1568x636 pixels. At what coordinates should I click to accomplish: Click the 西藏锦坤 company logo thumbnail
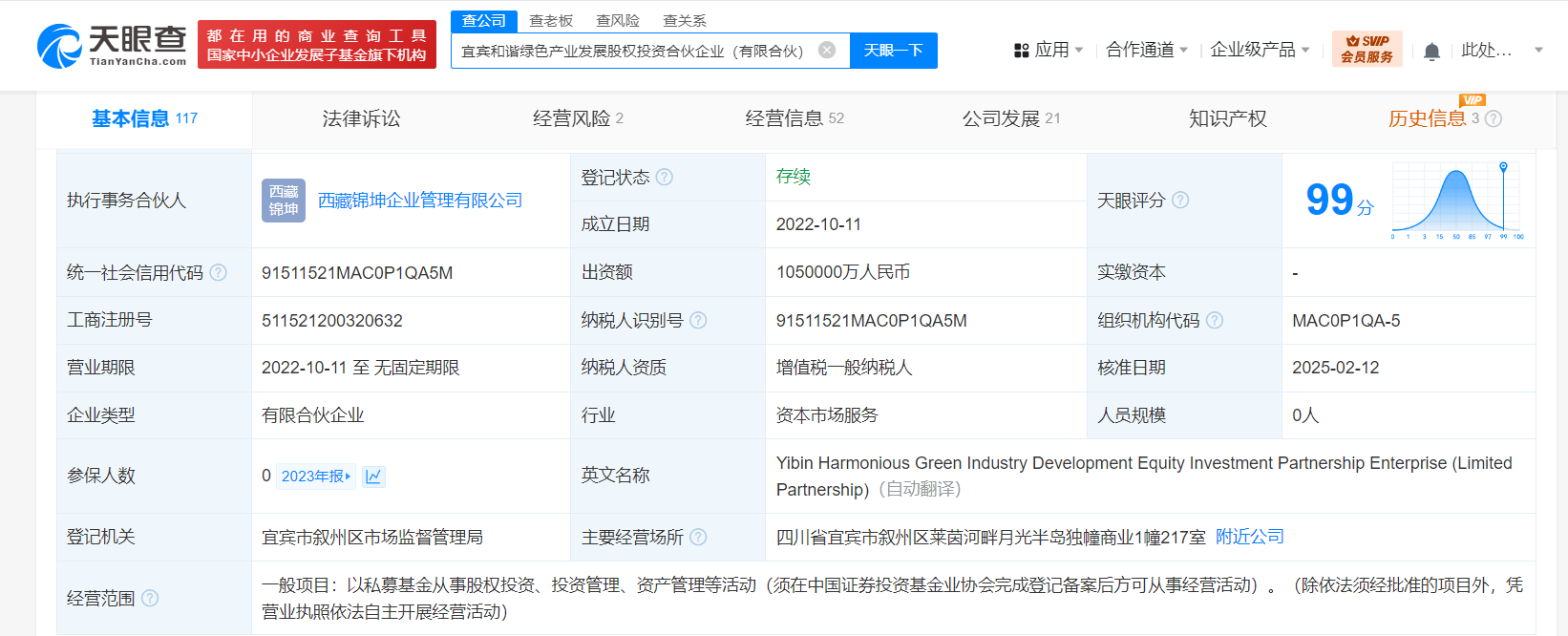pyautogui.click(x=284, y=201)
